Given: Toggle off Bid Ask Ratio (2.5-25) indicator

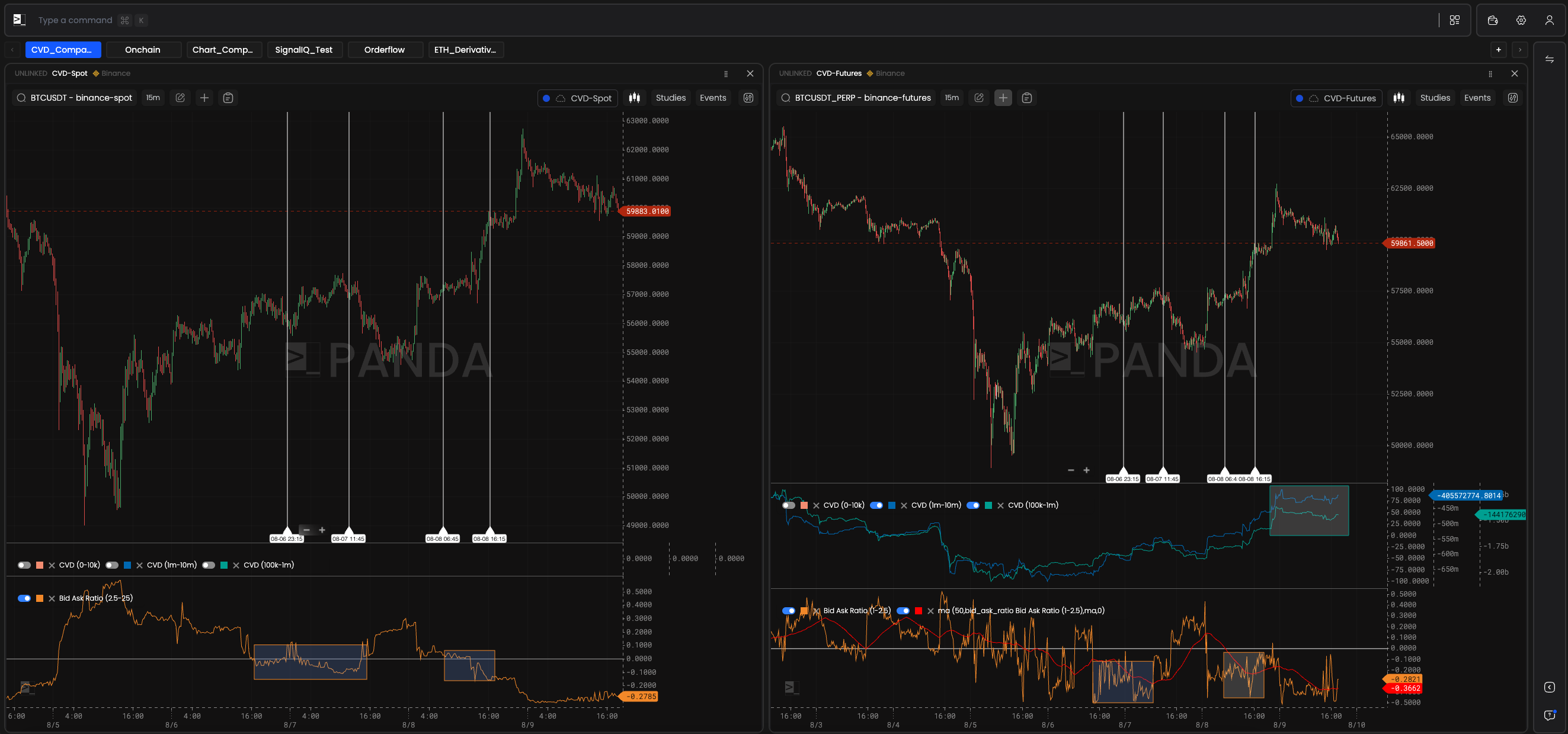Looking at the screenshot, I should [x=24, y=598].
